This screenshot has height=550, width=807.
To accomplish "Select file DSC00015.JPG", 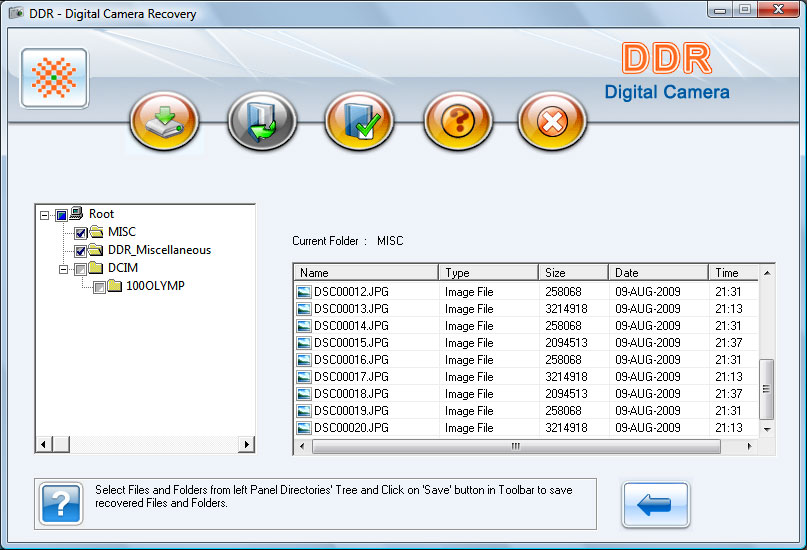I will coord(351,343).
